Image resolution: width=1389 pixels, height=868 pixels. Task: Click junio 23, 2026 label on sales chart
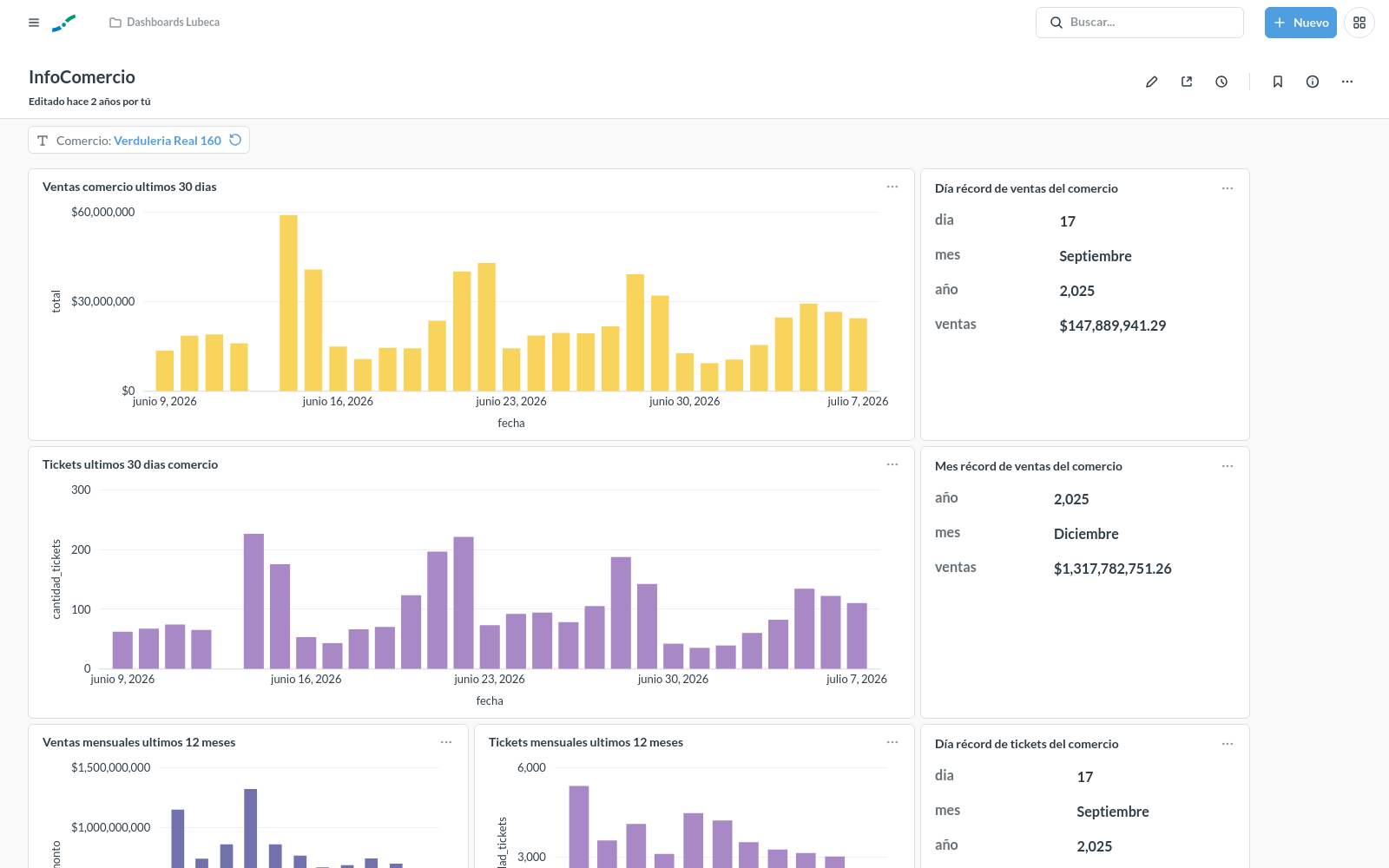coord(511,401)
